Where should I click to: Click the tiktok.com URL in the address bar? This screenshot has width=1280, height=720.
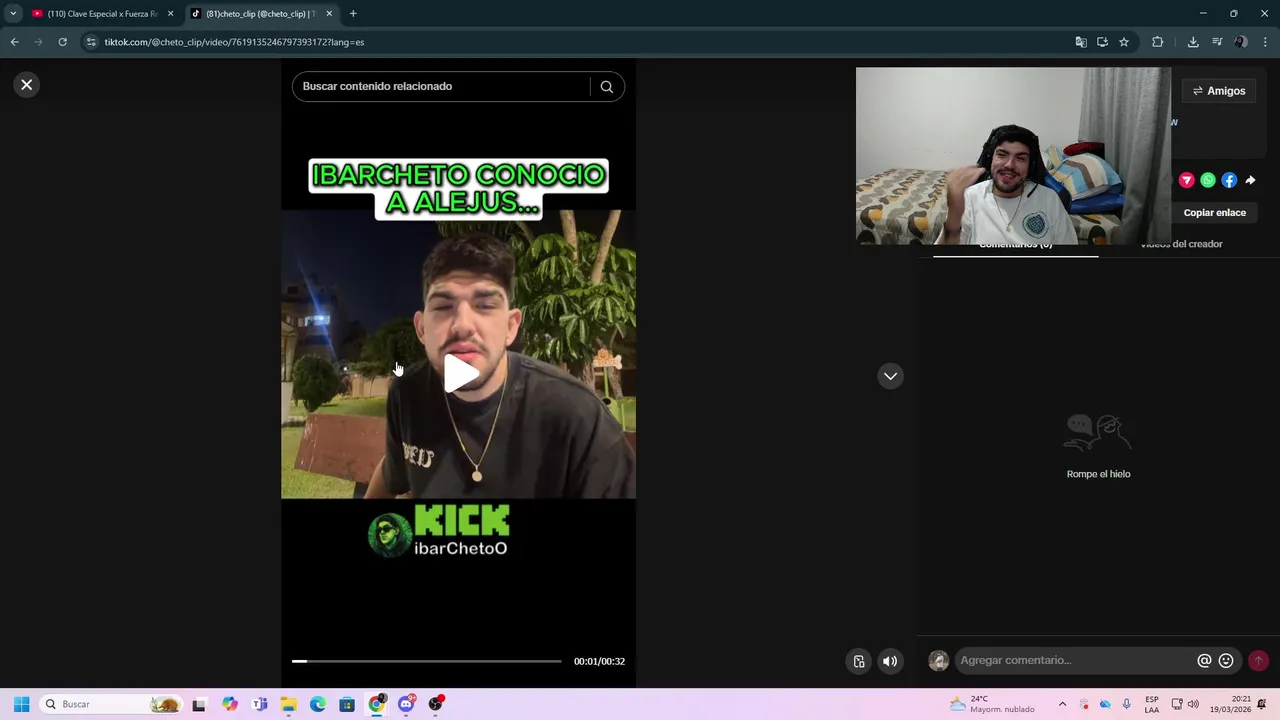(x=234, y=42)
